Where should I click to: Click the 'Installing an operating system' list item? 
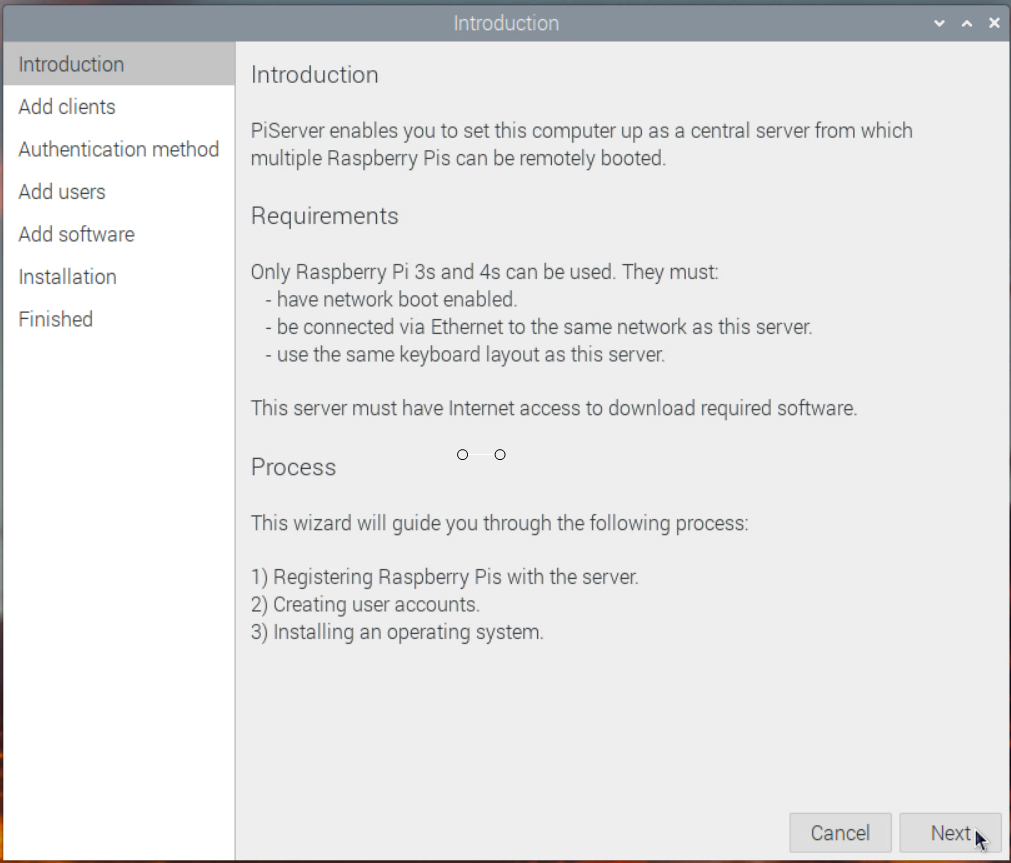coord(397,632)
